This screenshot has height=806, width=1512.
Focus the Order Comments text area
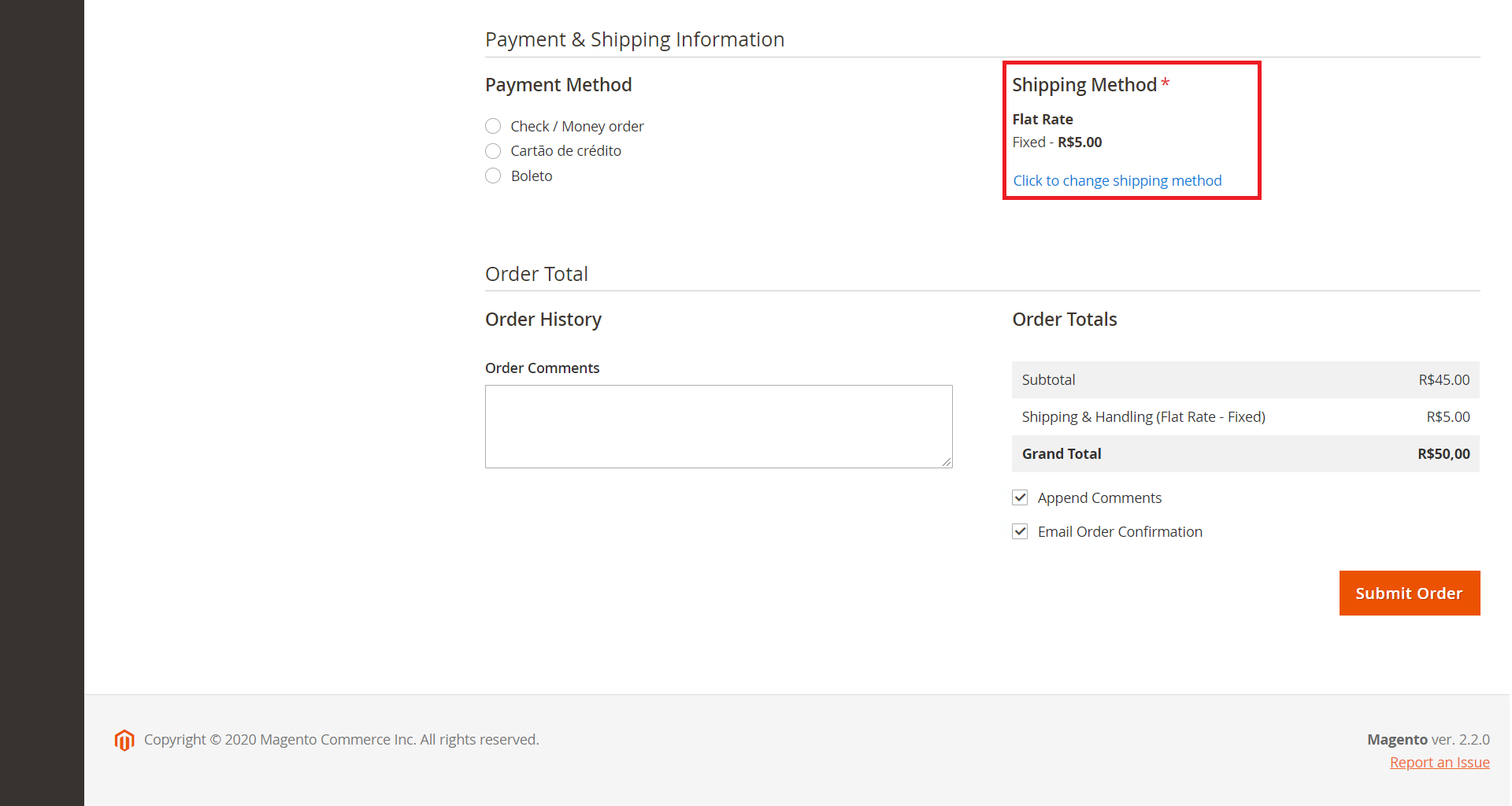click(719, 427)
